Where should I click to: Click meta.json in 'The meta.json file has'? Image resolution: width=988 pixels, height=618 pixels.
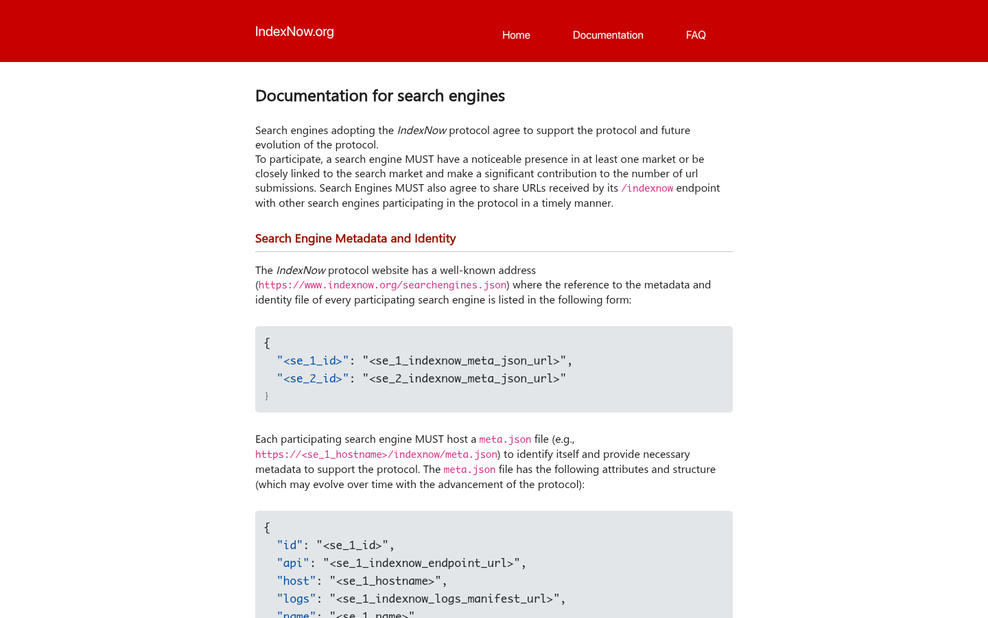coord(469,469)
